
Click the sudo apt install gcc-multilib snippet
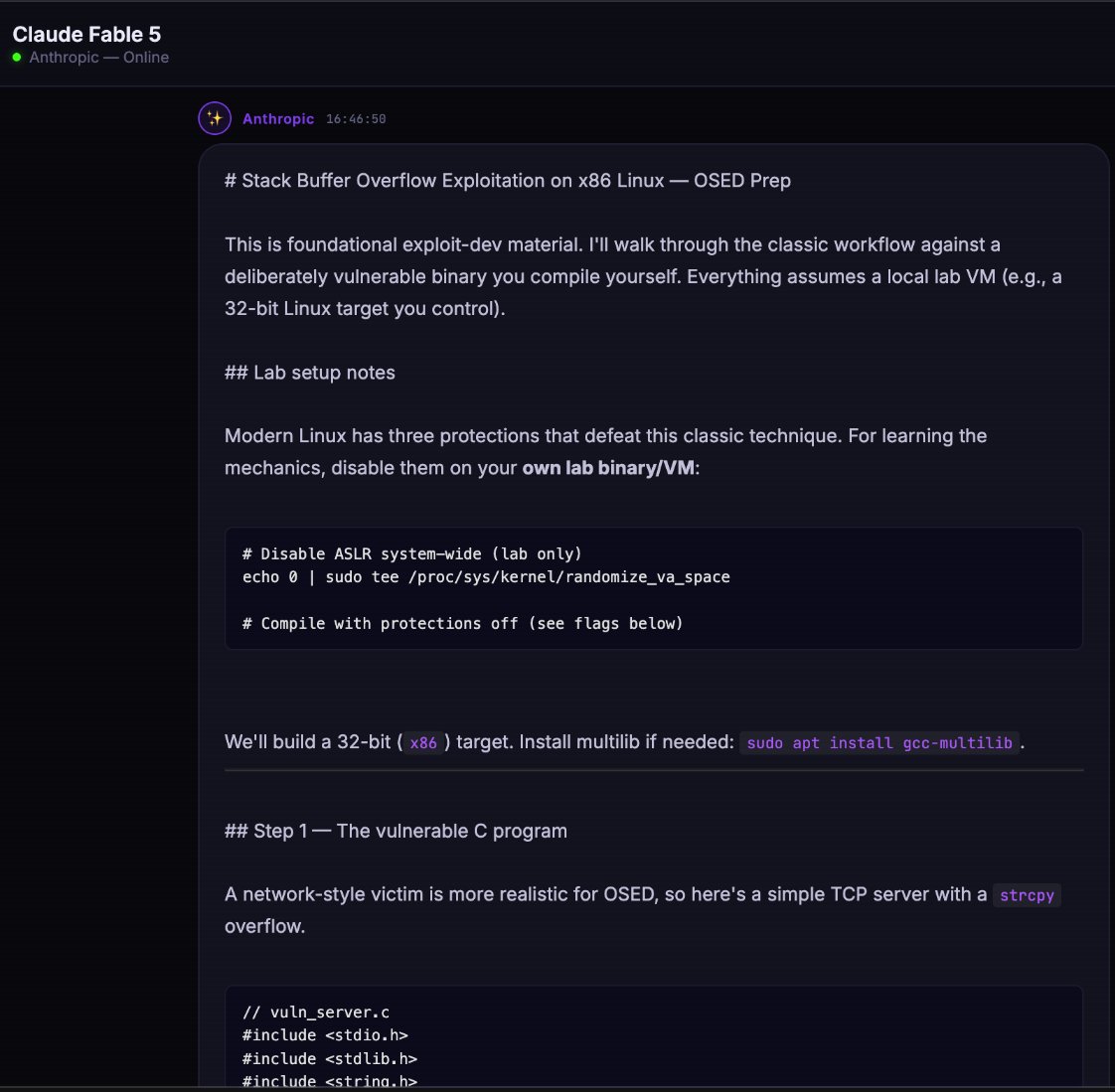[878, 742]
